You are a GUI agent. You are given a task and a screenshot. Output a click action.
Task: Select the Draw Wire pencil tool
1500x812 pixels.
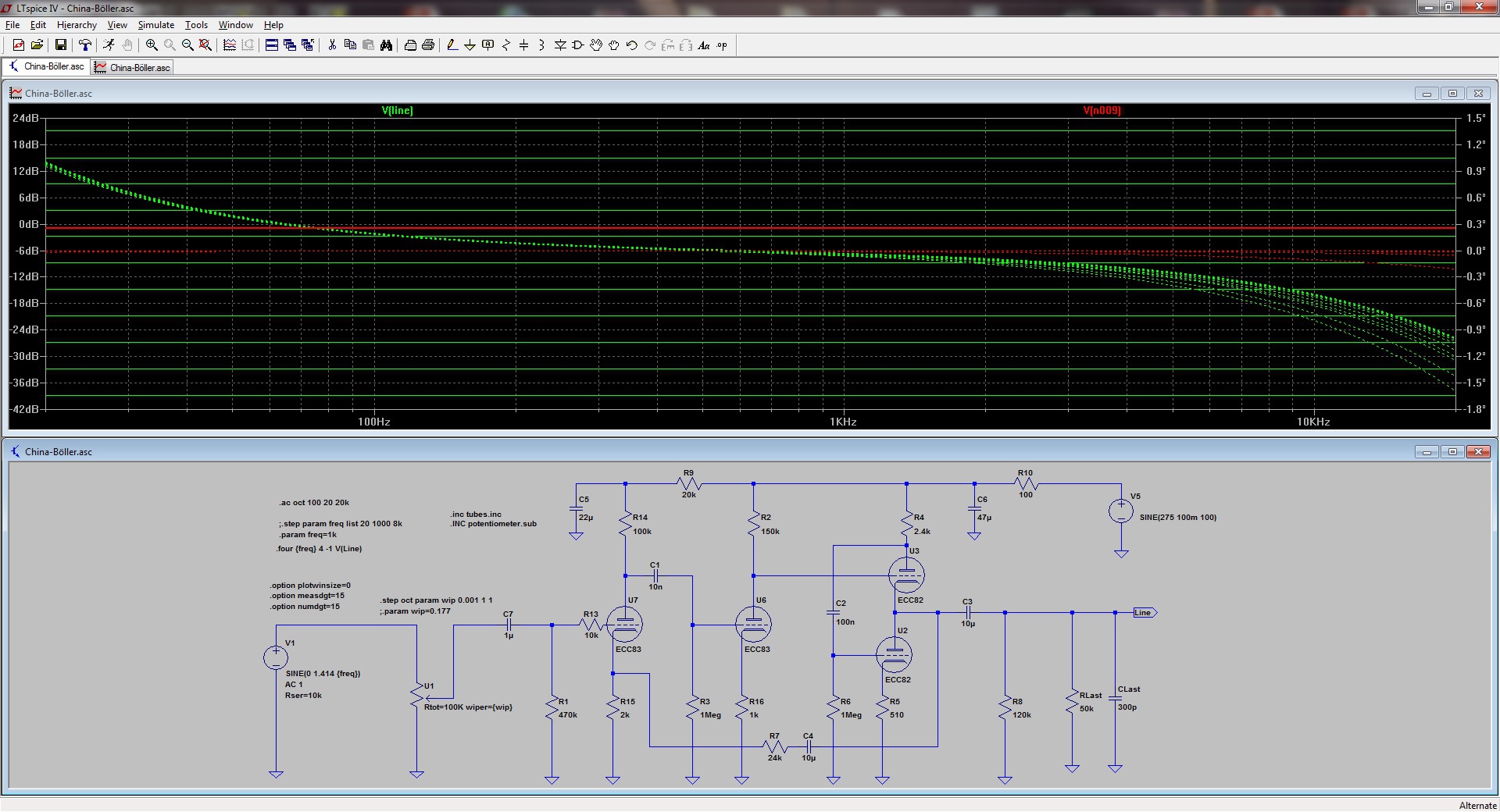click(x=452, y=45)
